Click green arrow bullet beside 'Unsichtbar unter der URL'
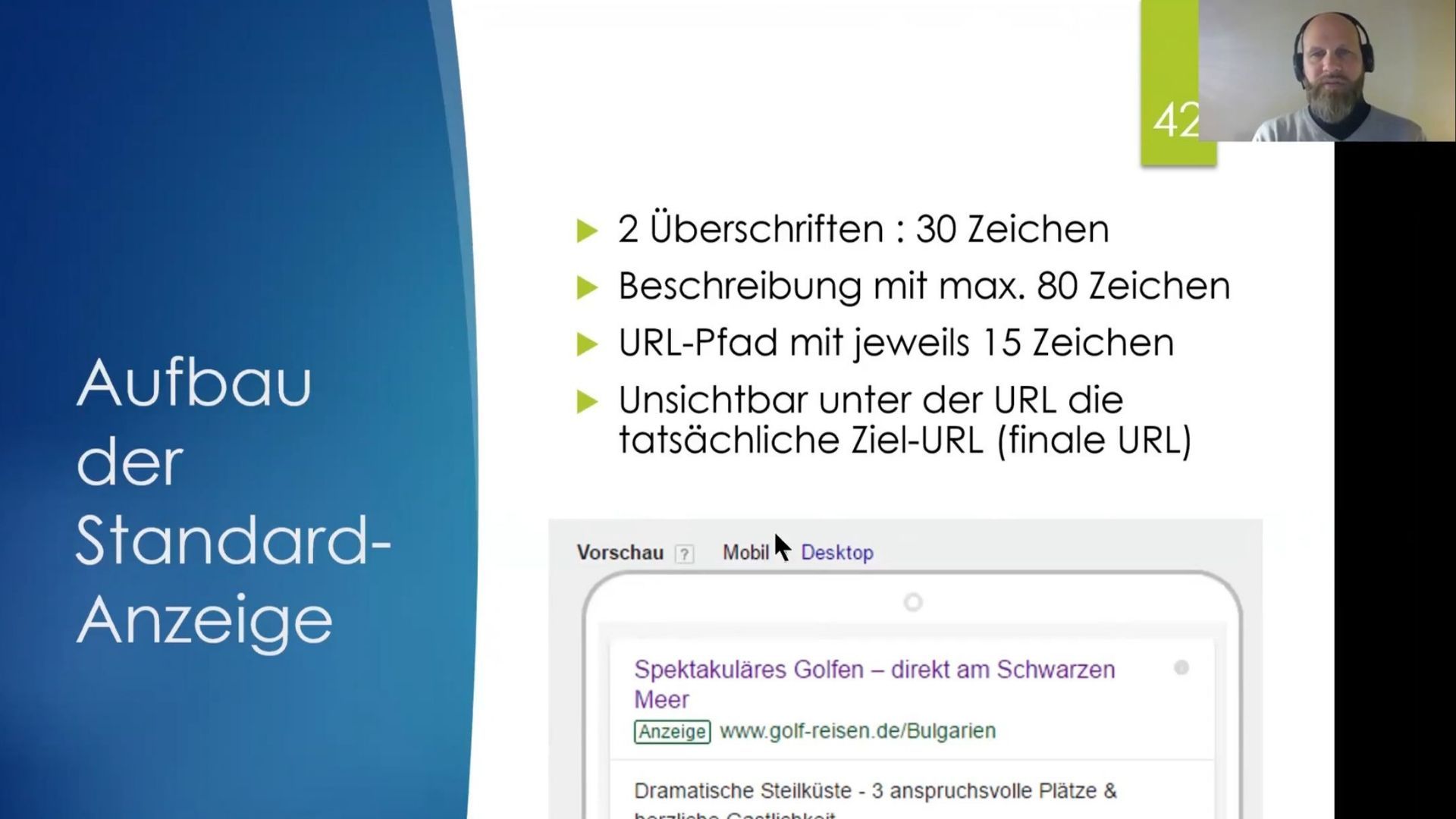This screenshot has width=1456, height=819. click(x=587, y=401)
